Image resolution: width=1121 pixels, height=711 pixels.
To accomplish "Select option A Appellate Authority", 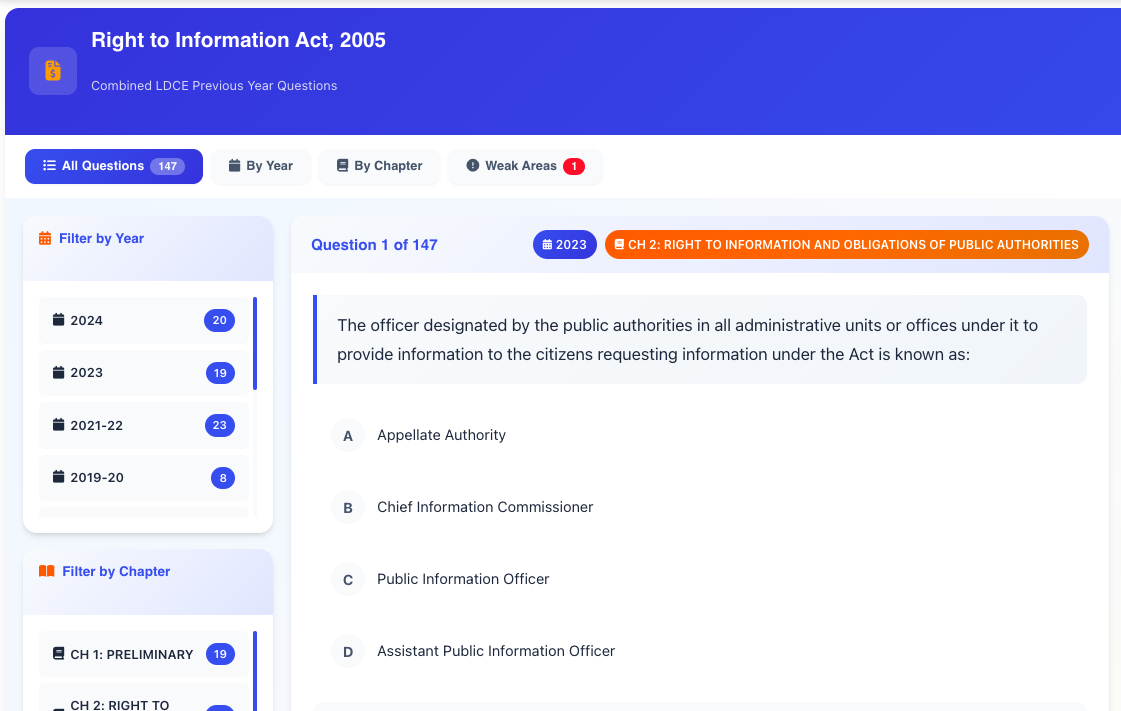I will [441, 435].
